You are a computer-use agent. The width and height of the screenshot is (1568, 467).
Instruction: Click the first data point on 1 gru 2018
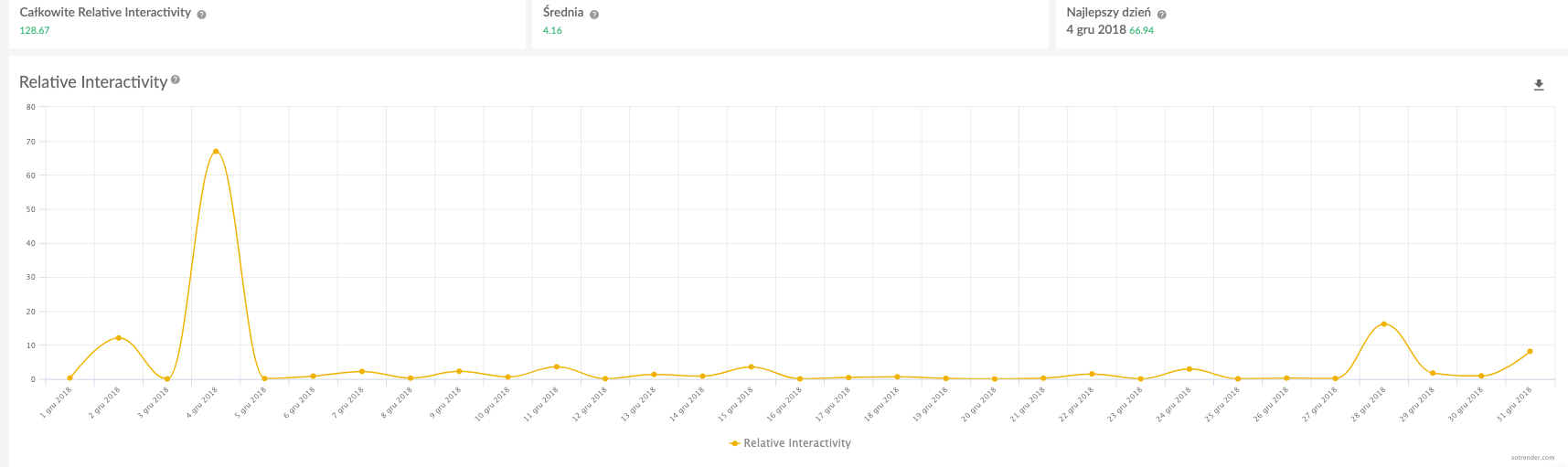point(69,378)
